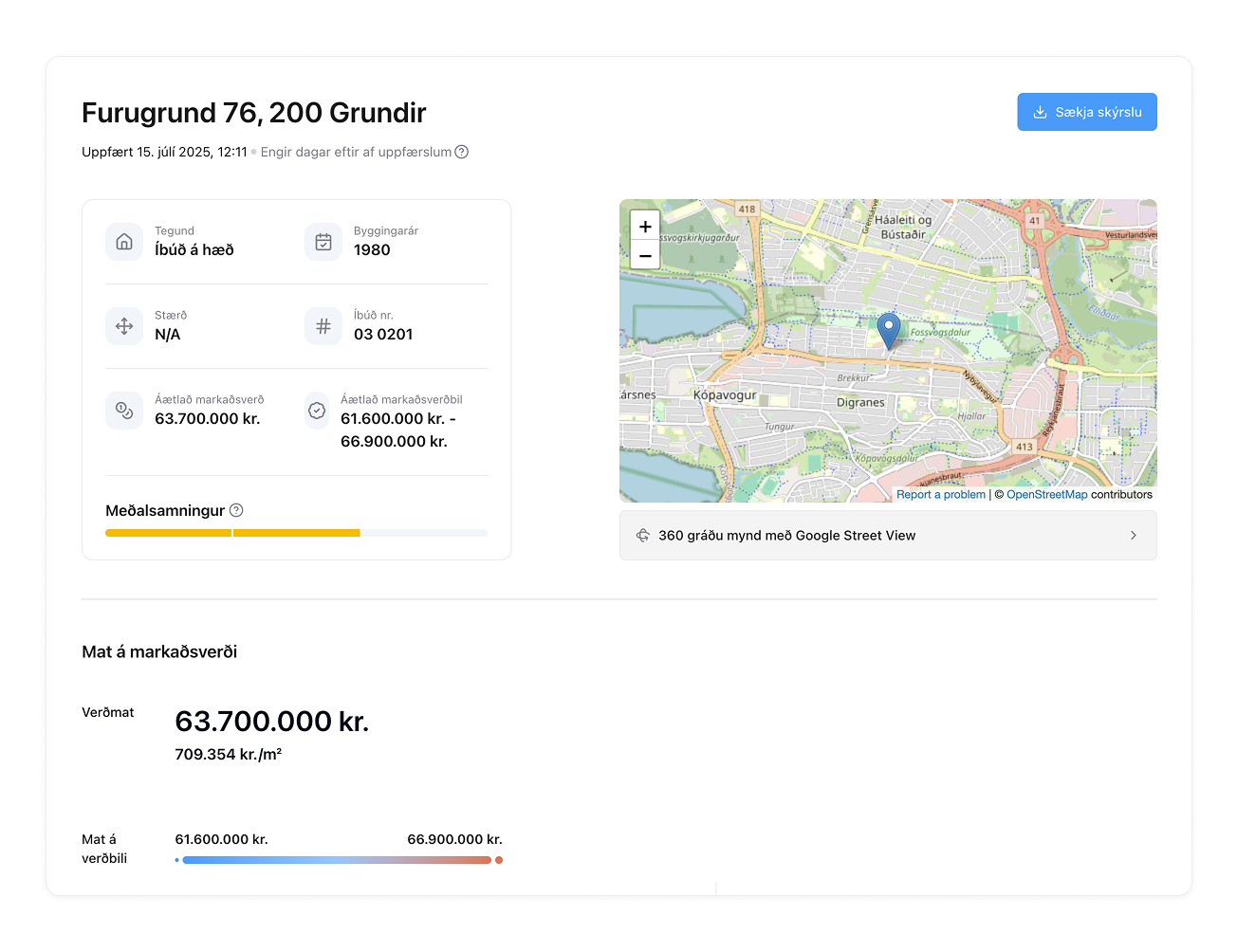Click the blue location pin on map

888,330
